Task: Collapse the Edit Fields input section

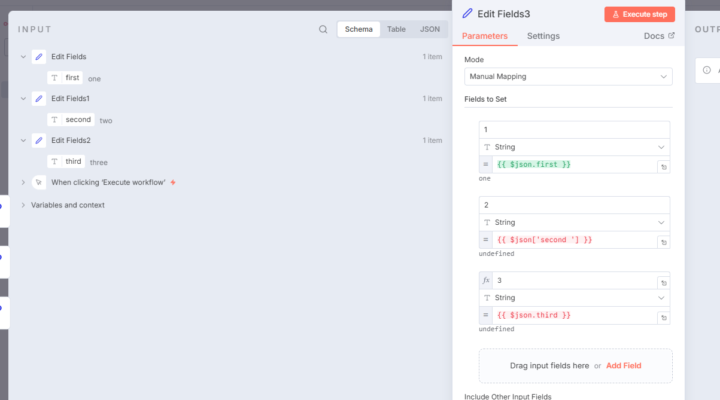Action: click(x=23, y=57)
